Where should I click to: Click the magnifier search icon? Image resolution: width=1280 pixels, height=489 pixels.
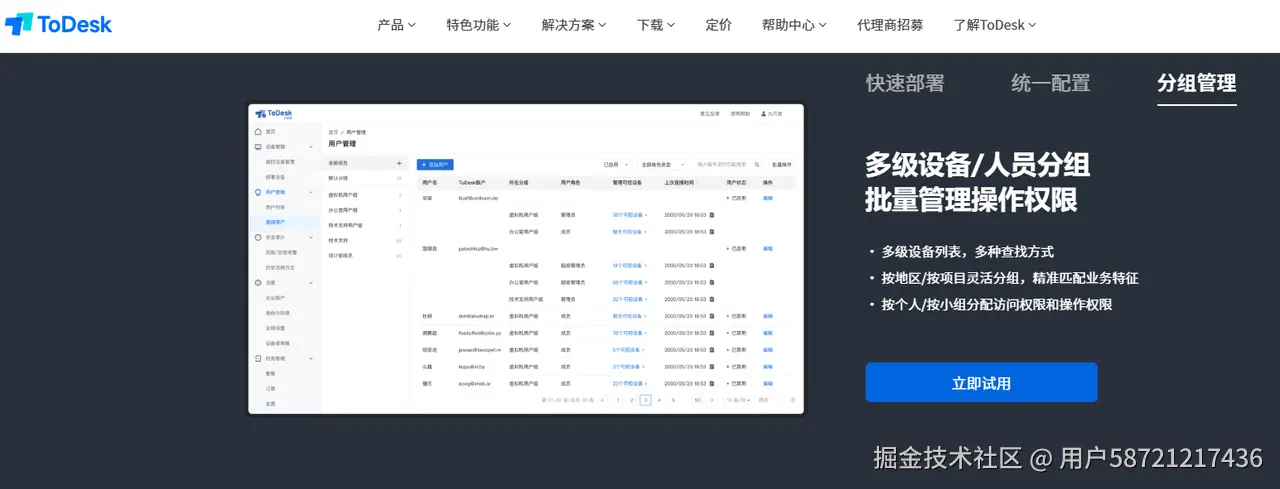[x=757, y=164]
